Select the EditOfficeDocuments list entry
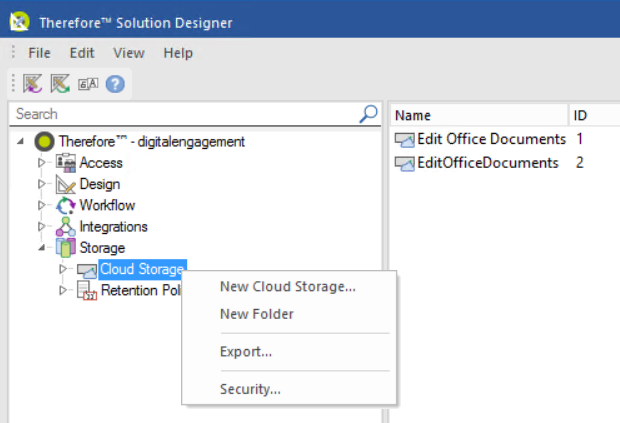This screenshot has width=620, height=423. (x=488, y=163)
